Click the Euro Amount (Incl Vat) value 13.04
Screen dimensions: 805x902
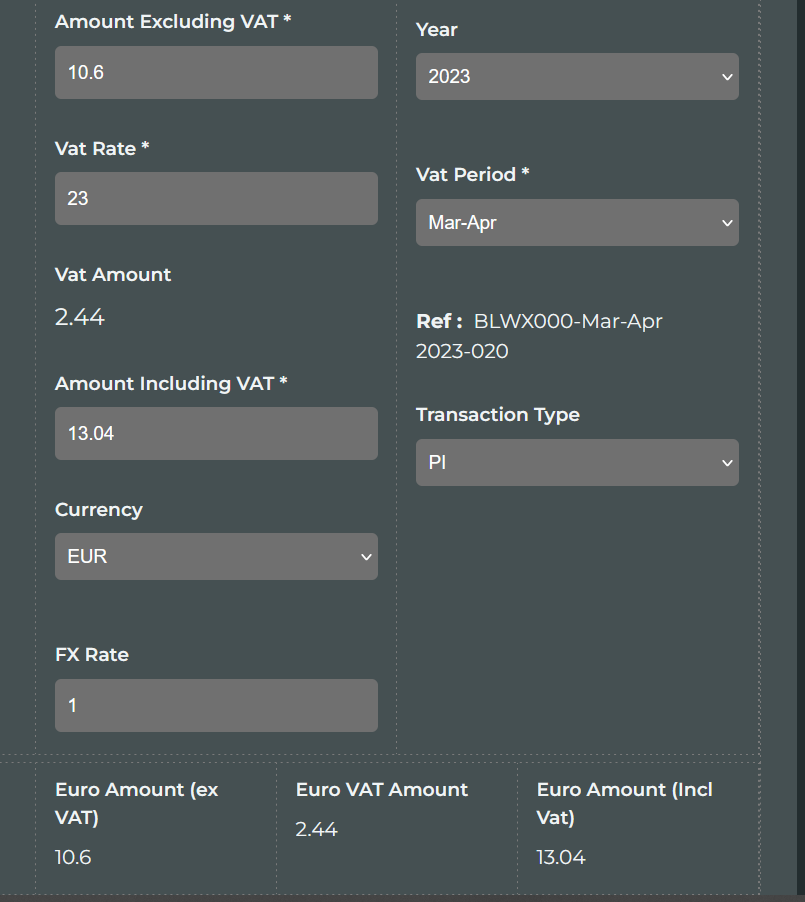click(561, 857)
